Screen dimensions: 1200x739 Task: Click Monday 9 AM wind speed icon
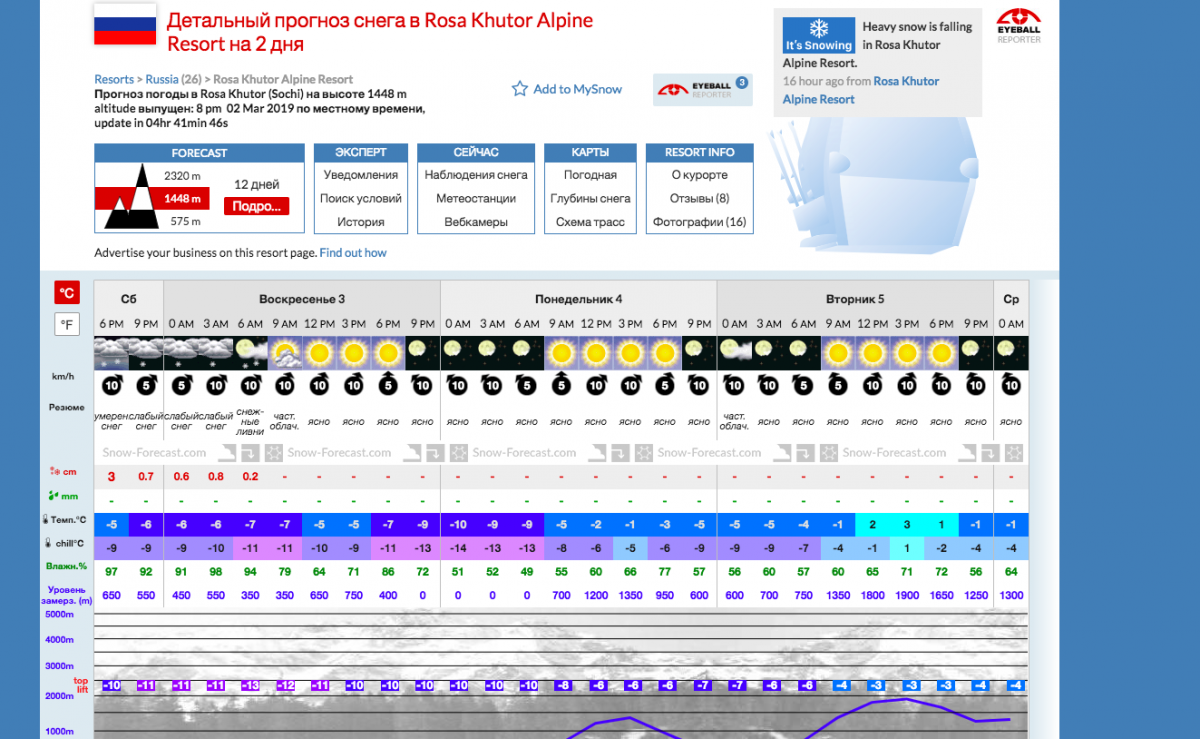click(561, 385)
